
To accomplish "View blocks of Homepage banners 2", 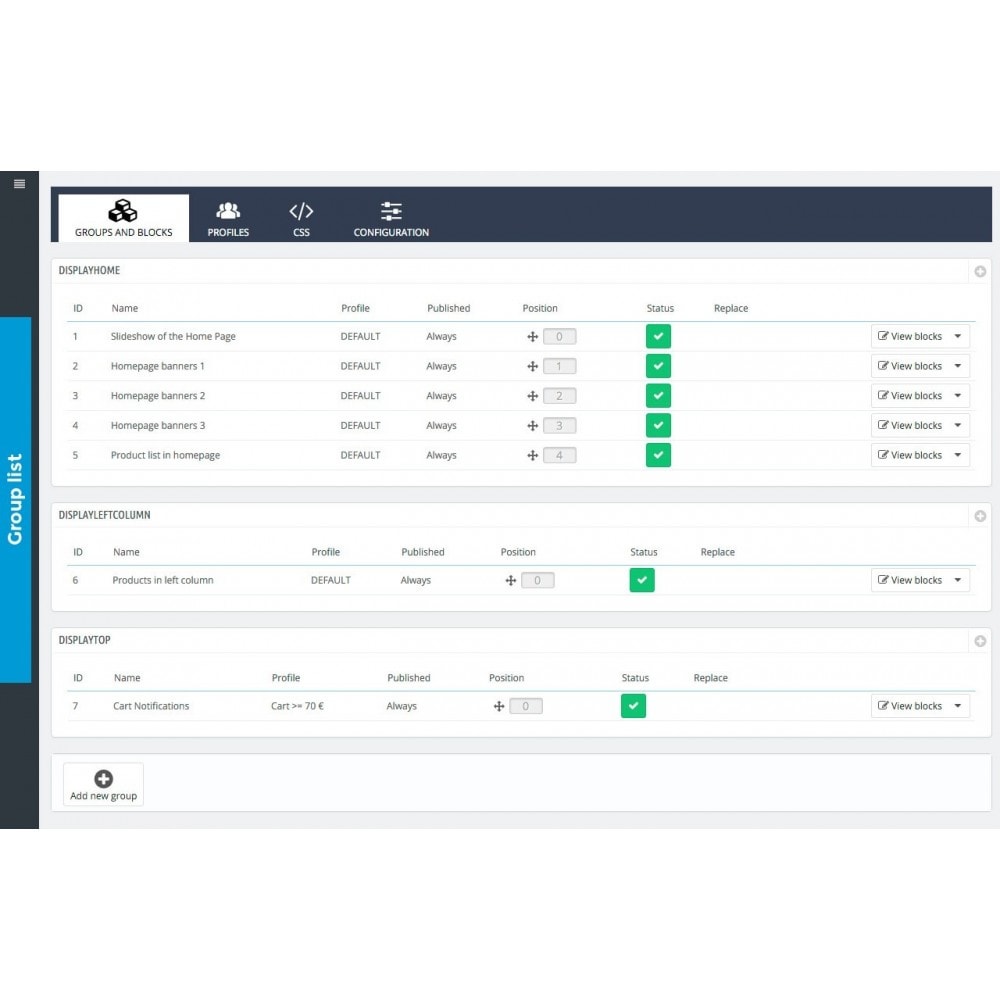I will [909, 395].
